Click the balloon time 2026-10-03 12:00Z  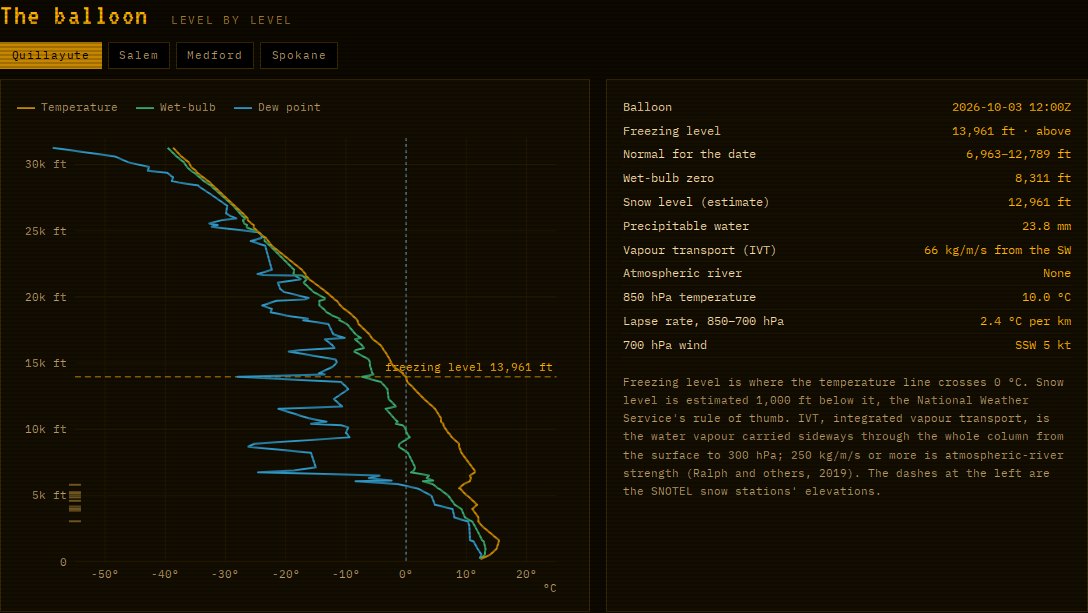1011,107
